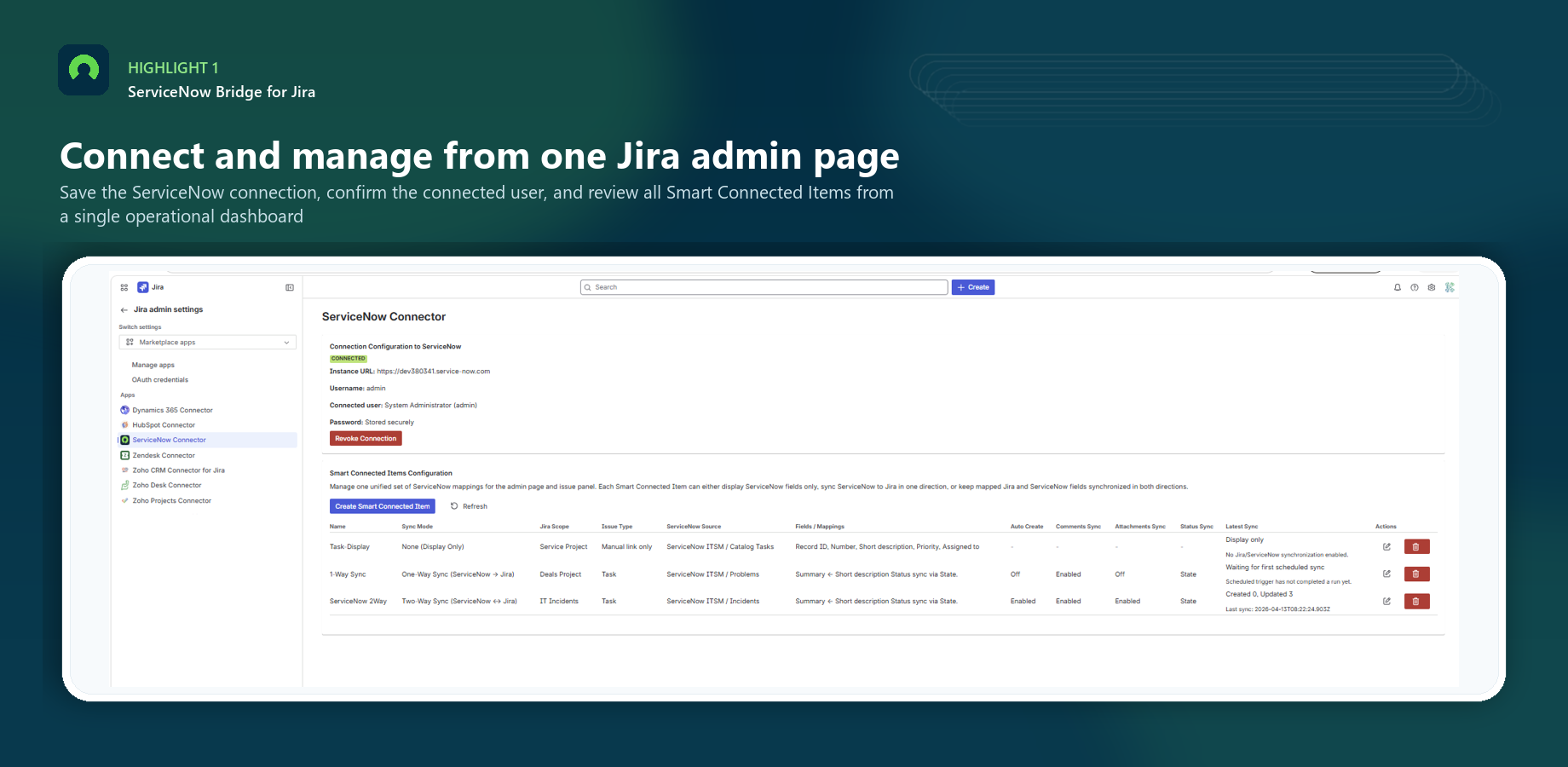Open the Marketplace apps dropdown
The image size is (1568, 767).
pos(207,342)
